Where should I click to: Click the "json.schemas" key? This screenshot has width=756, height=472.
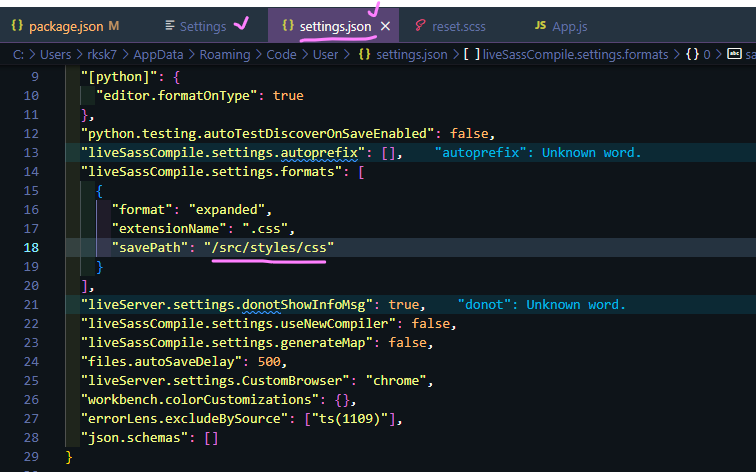[x=135, y=438]
